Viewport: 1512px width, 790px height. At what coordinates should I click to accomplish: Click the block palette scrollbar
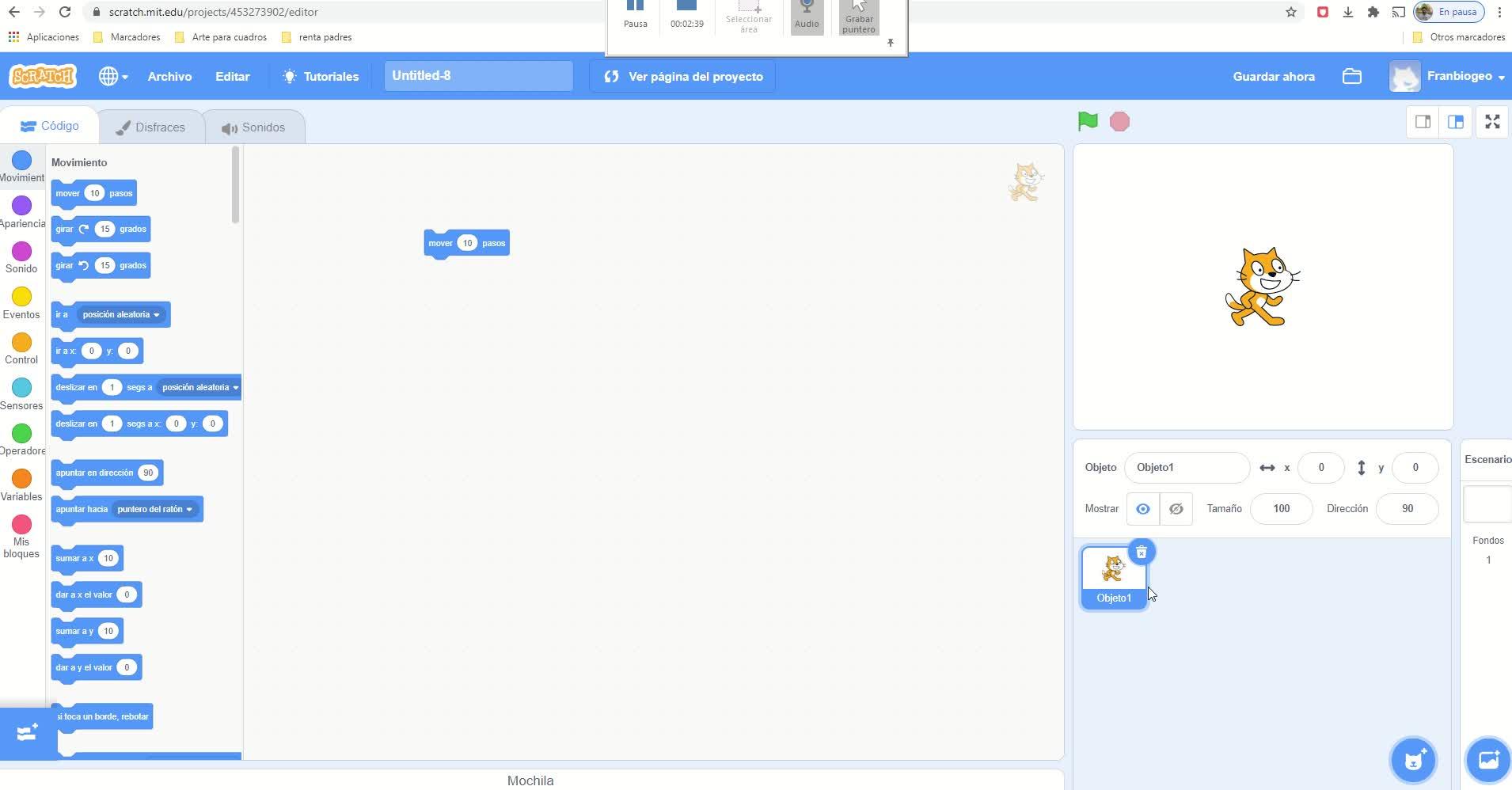coord(235,184)
